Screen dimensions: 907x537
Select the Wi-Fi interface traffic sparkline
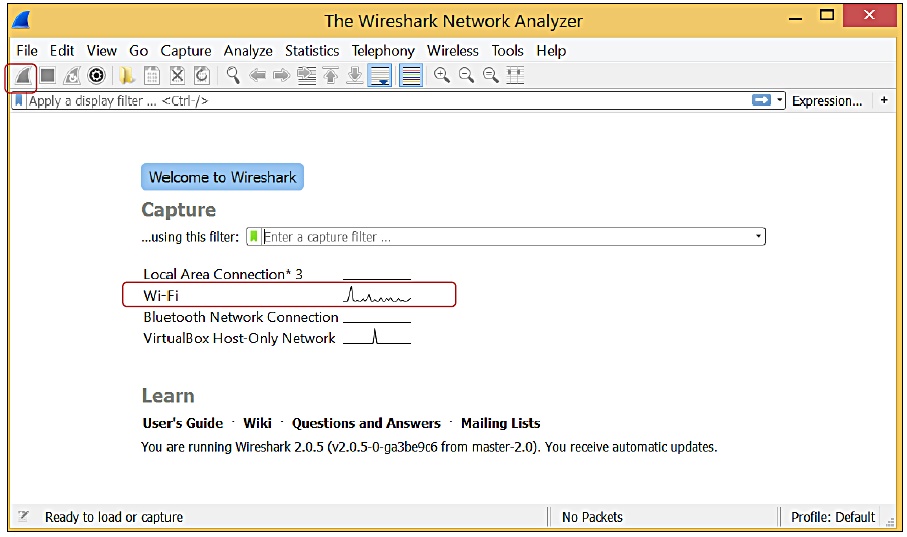pyautogui.click(x=377, y=296)
